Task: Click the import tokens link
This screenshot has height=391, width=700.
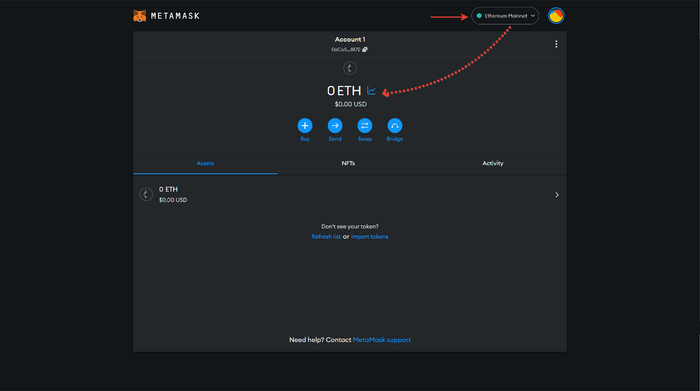Action: (x=370, y=237)
